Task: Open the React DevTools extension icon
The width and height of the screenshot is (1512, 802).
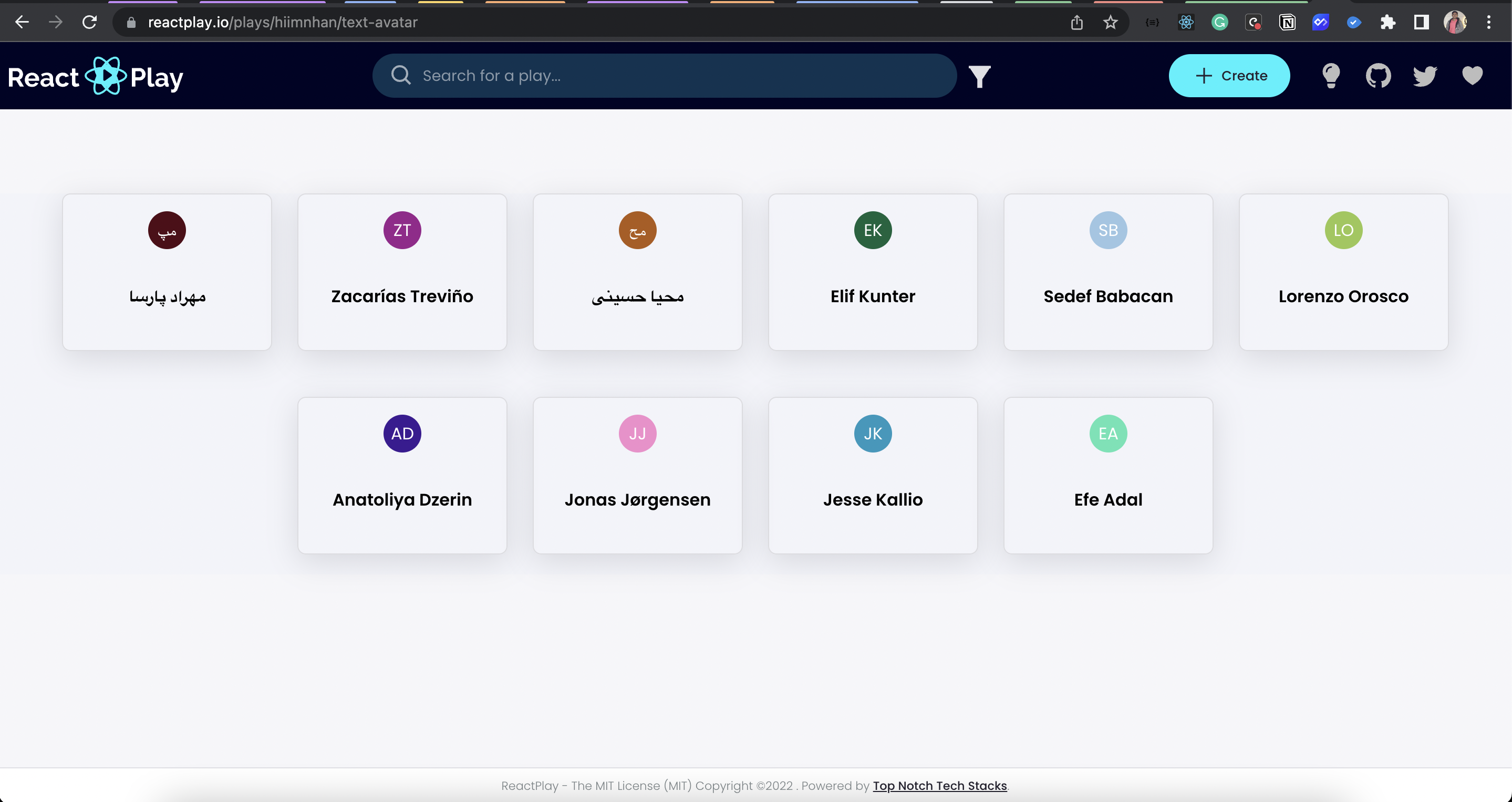Action: point(1186,22)
